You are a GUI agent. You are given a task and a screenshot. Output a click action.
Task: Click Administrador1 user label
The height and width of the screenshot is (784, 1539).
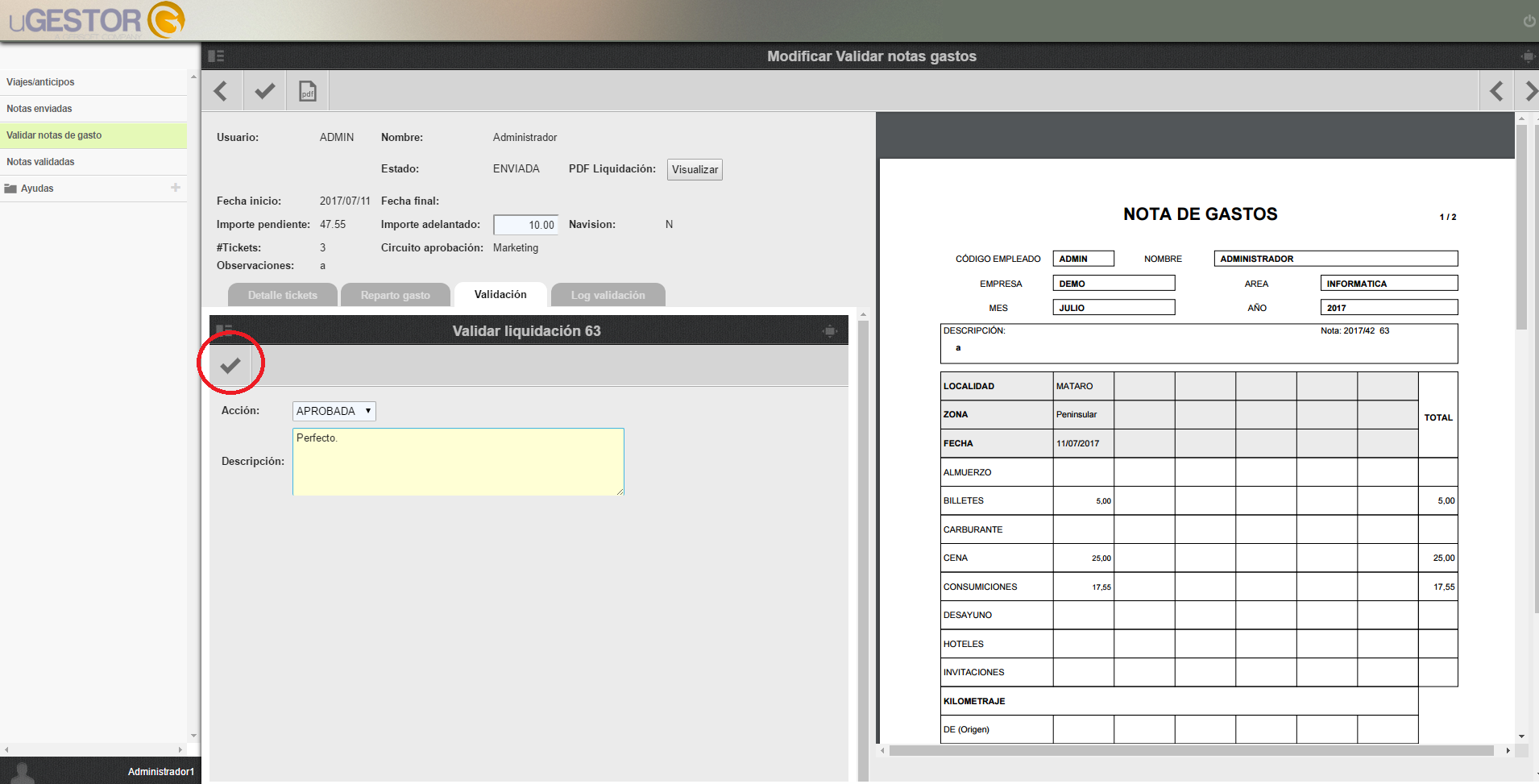click(161, 772)
